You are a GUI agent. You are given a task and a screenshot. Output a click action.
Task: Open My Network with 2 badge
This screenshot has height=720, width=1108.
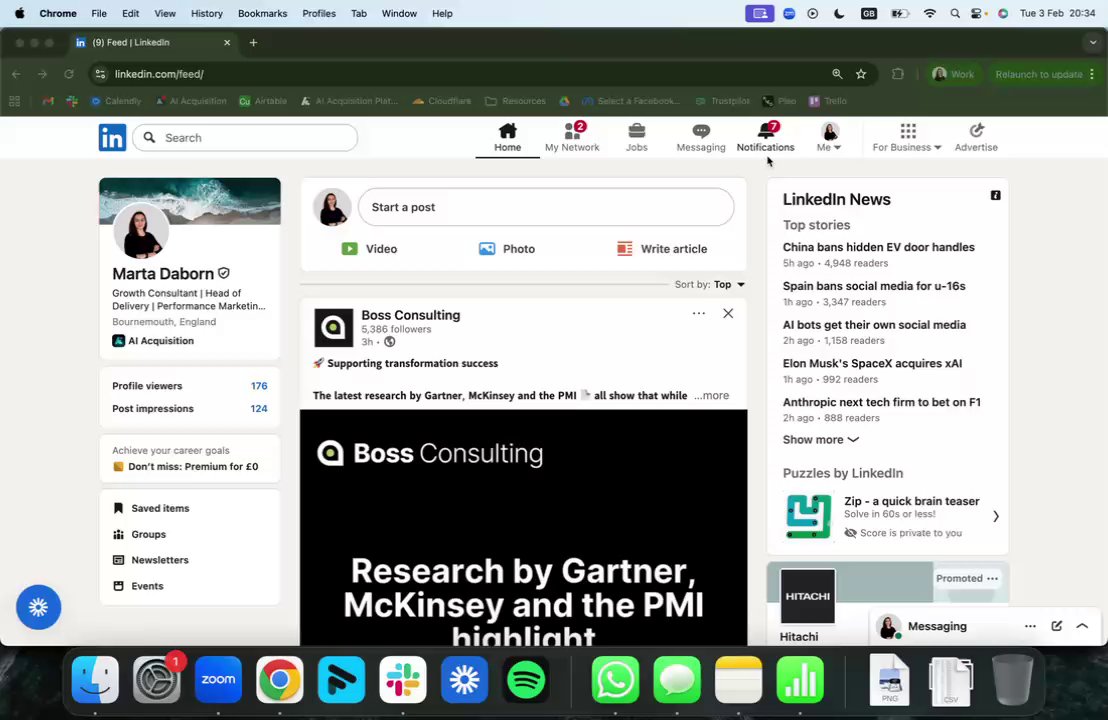click(x=572, y=138)
